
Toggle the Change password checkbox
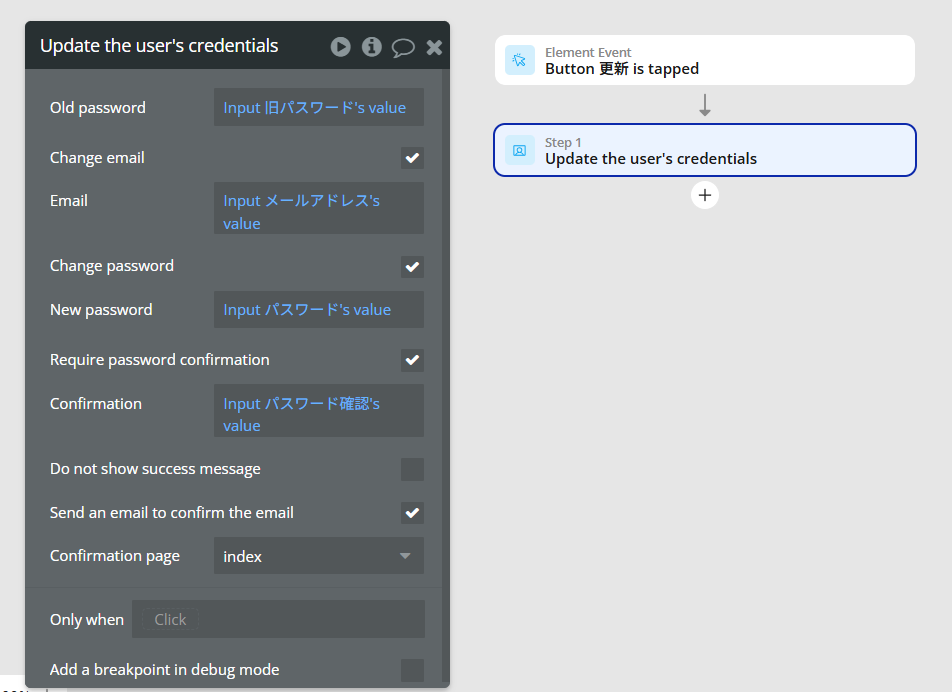(412, 266)
